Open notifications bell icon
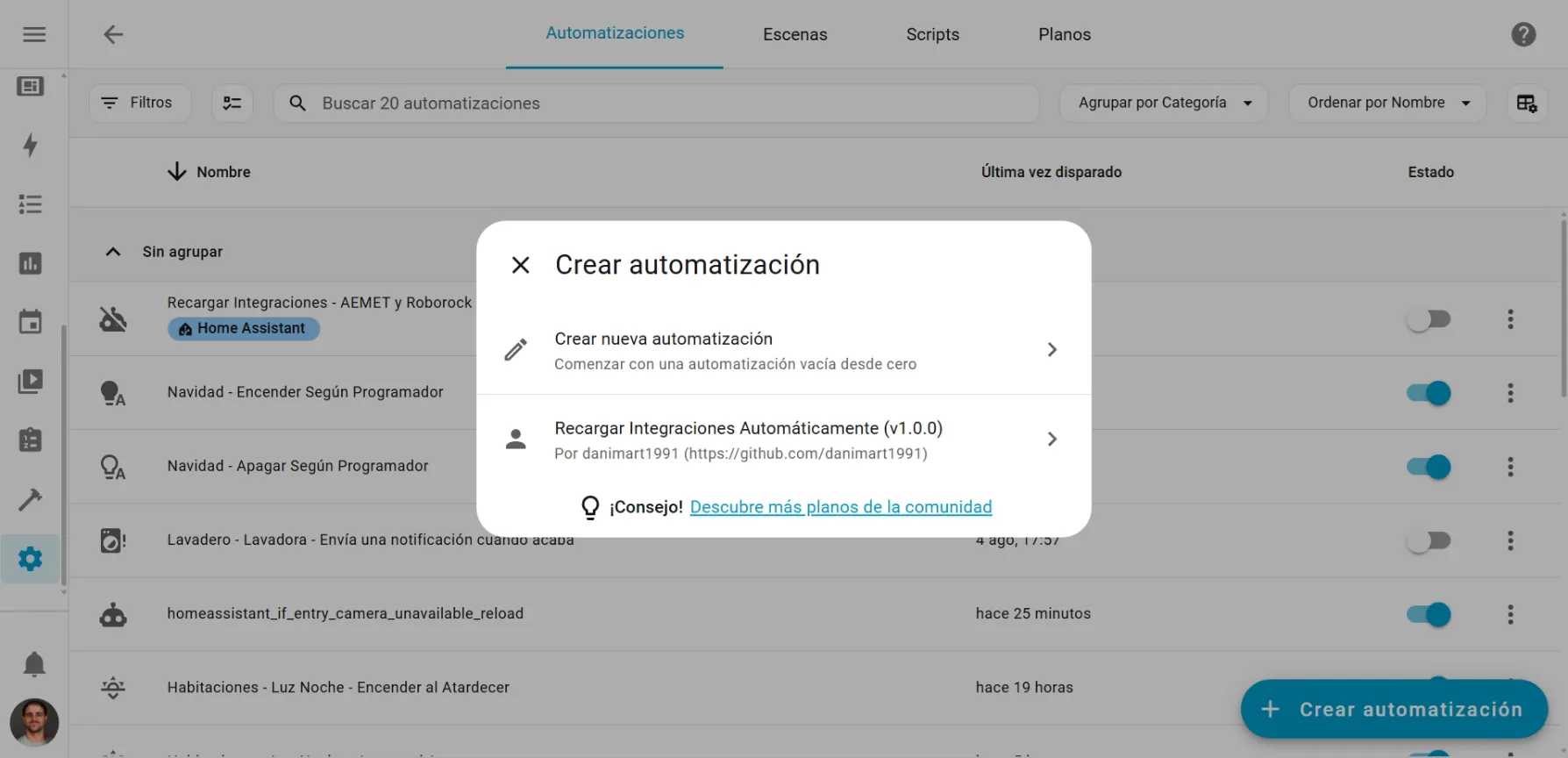 tap(34, 664)
